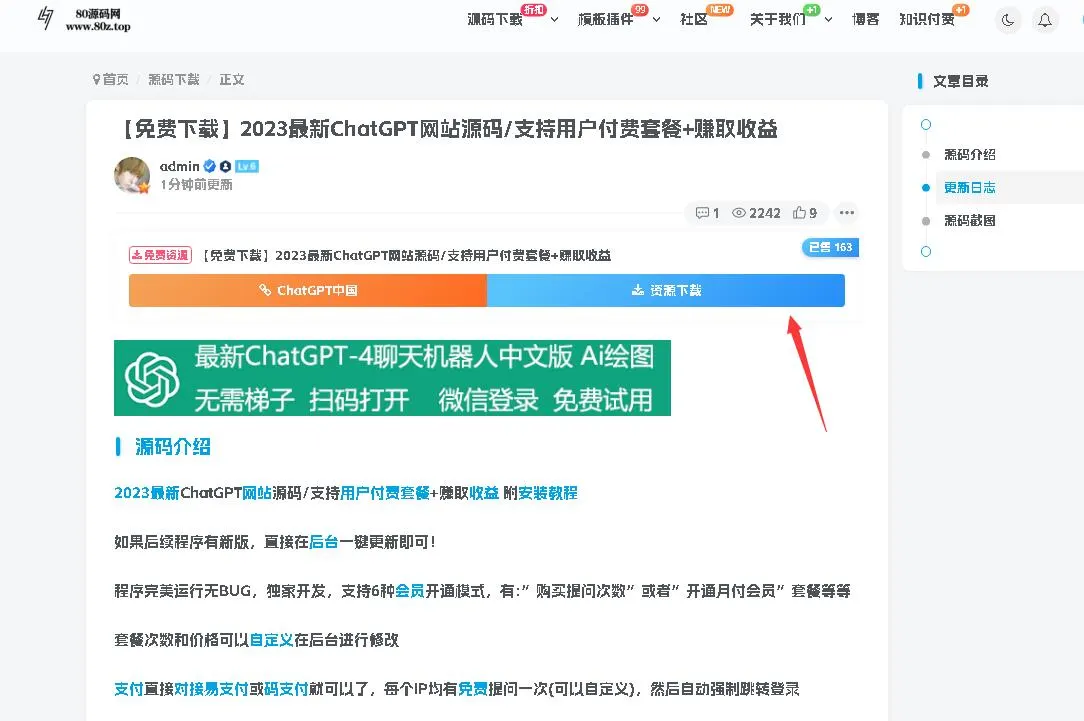Click the article title heading text
The image size is (1084, 721).
(x=449, y=129)
